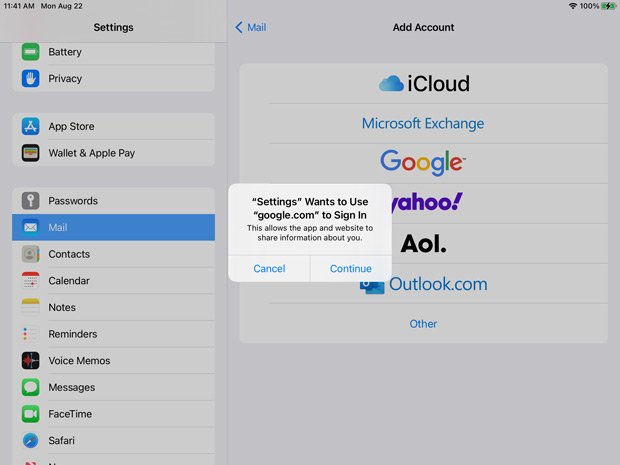Open Safari settings row
This screenshot has width=620, height=465.
coord(113,440)
